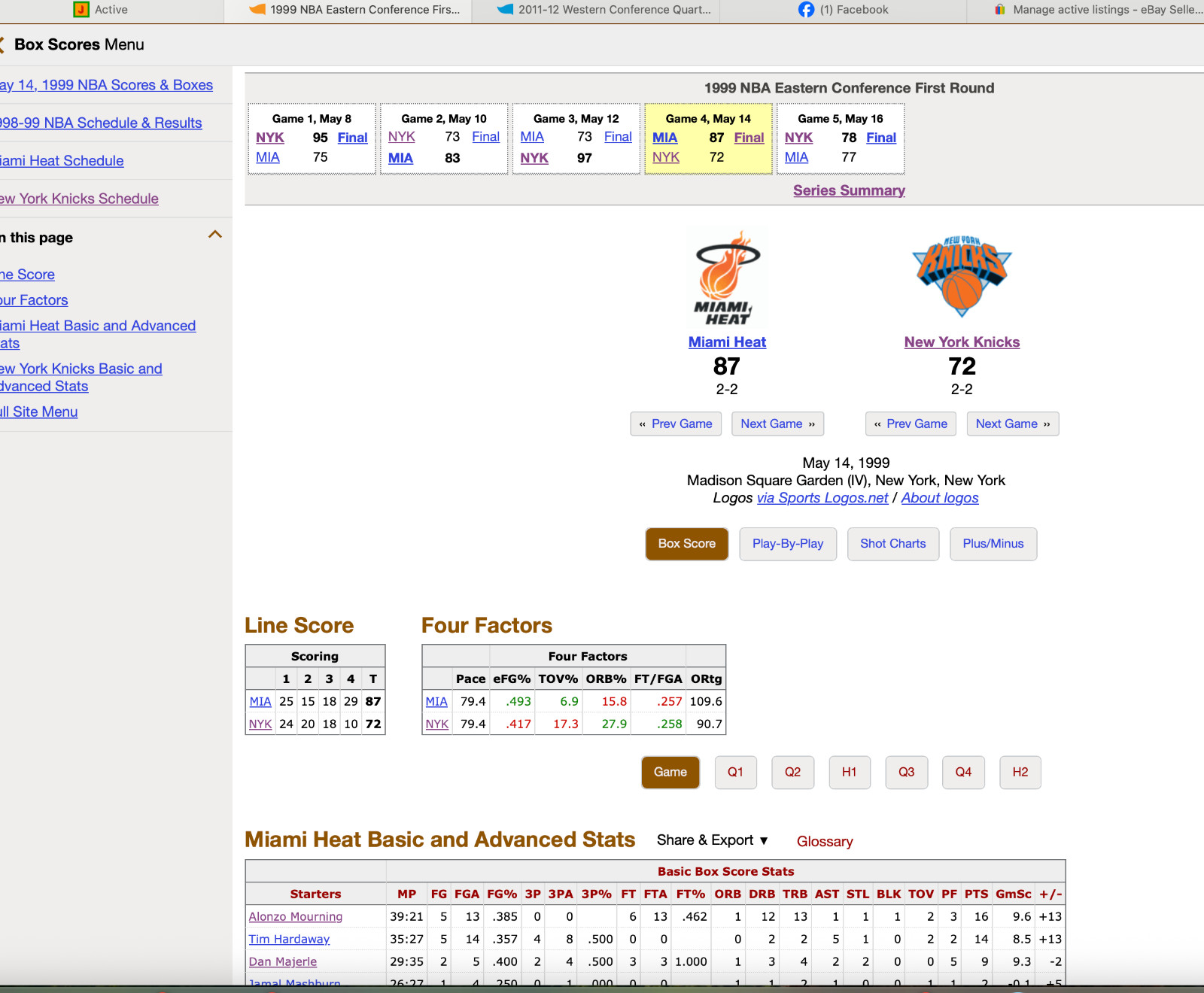This screenshot has width=1204, height=993.
Task: Open the Glossary link
Action: 825,842
